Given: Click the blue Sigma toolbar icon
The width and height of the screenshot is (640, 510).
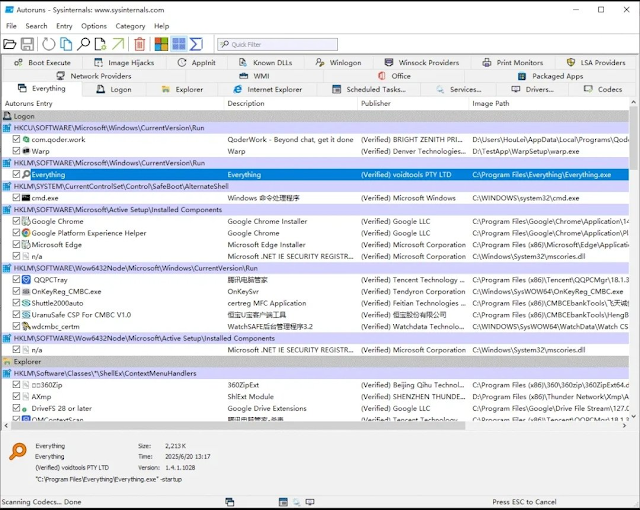Looking at the screenshot, I should (x=196, y=44).
